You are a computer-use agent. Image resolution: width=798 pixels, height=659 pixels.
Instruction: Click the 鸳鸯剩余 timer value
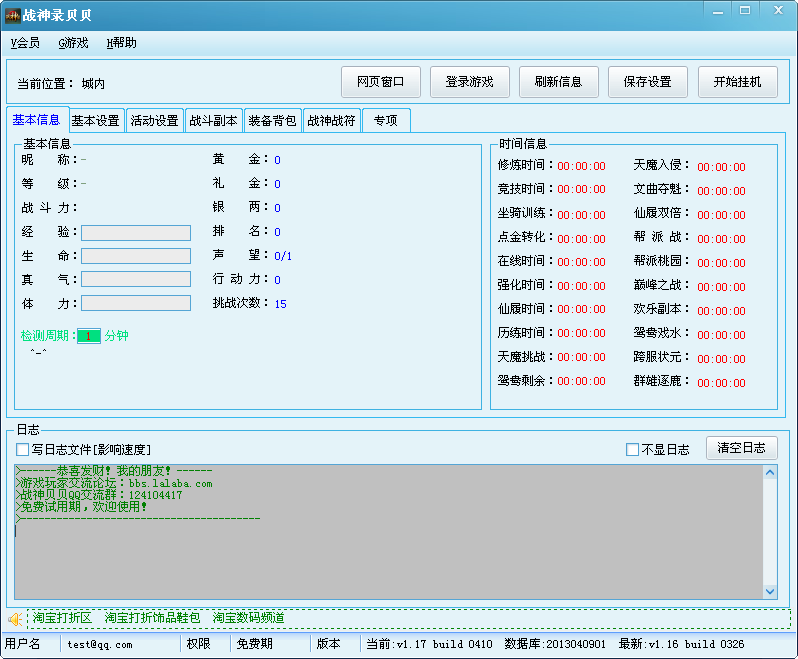[581, 382]
